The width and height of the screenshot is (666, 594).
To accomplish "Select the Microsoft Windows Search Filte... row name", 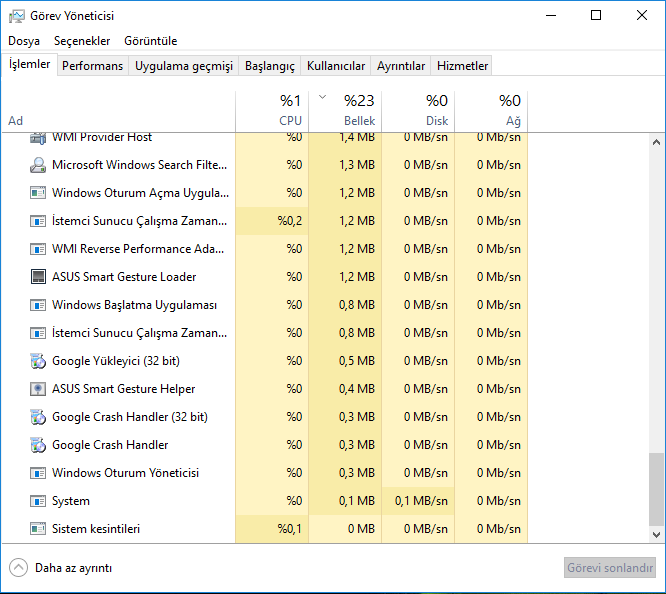I will coord(139,165).
